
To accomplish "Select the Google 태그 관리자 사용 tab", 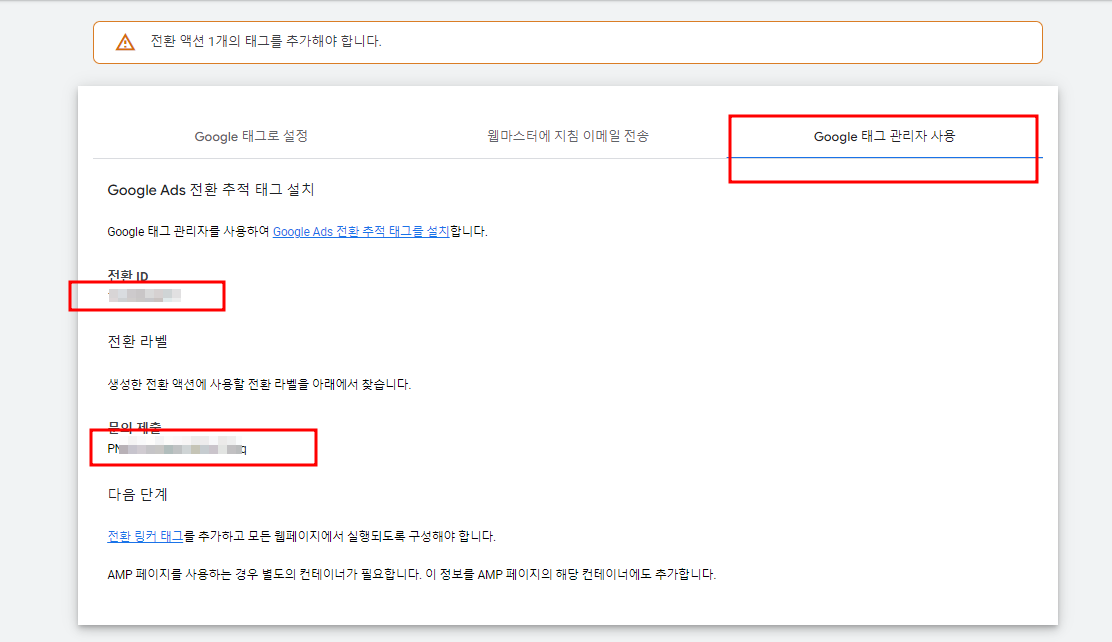I will pyautogui.click(x=884, y=136).
